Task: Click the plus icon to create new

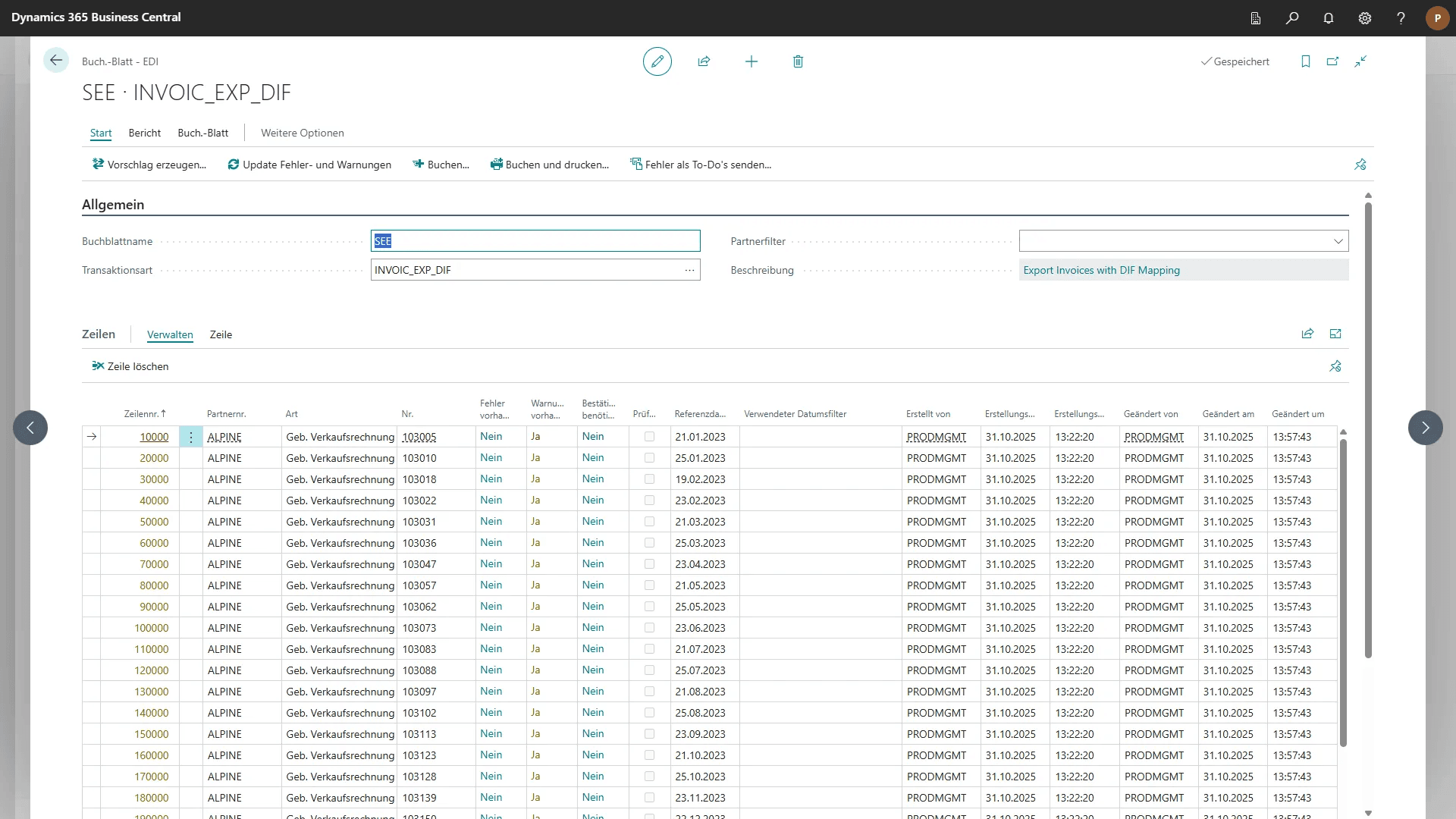Action: 752,61
